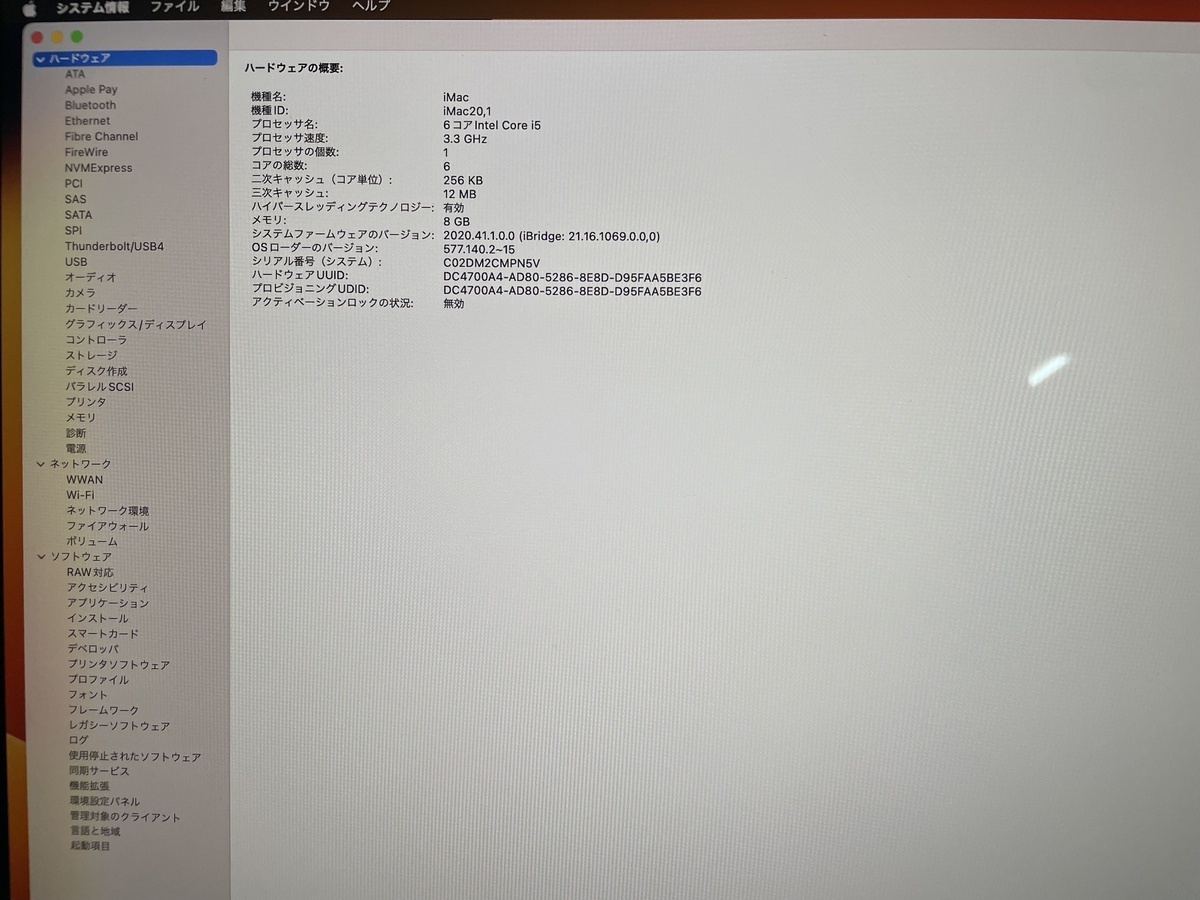Screen dimensions: 1200x900
Task: Select 同期サービス in the sidebar
Action: click(x=99, y=772)
